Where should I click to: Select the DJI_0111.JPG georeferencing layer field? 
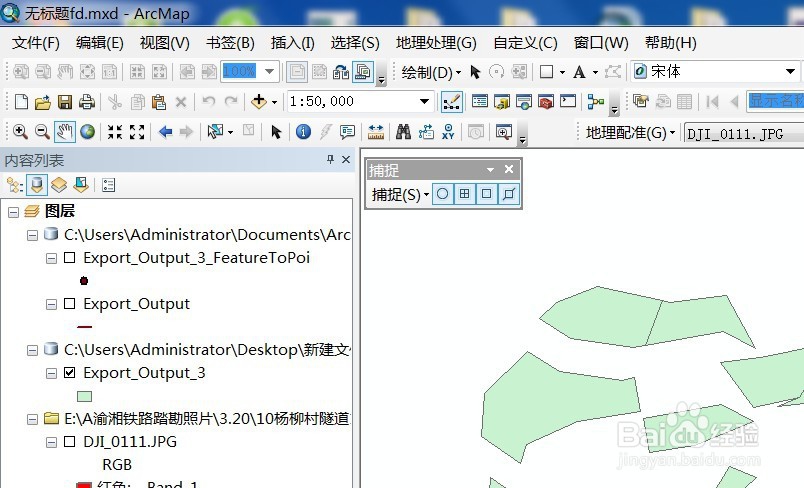click(x=743, y=134)
